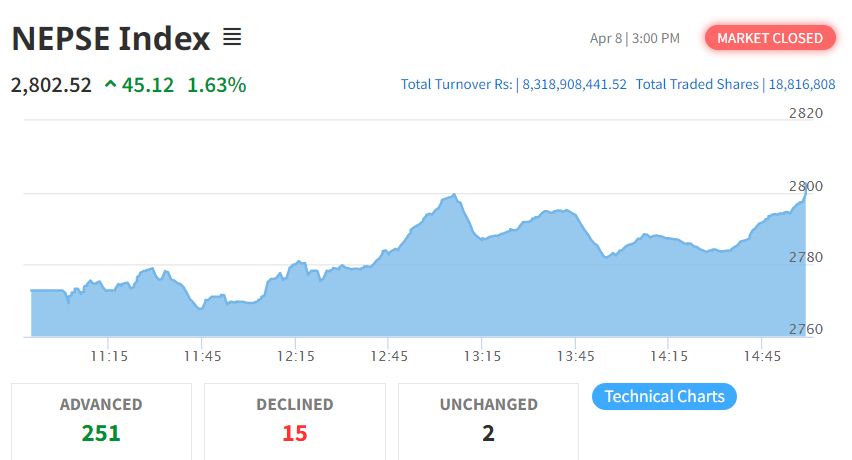Click the 13:45 time axis label
The height and width of the screenshot is (460, 852).
click(x=575, y=356)
